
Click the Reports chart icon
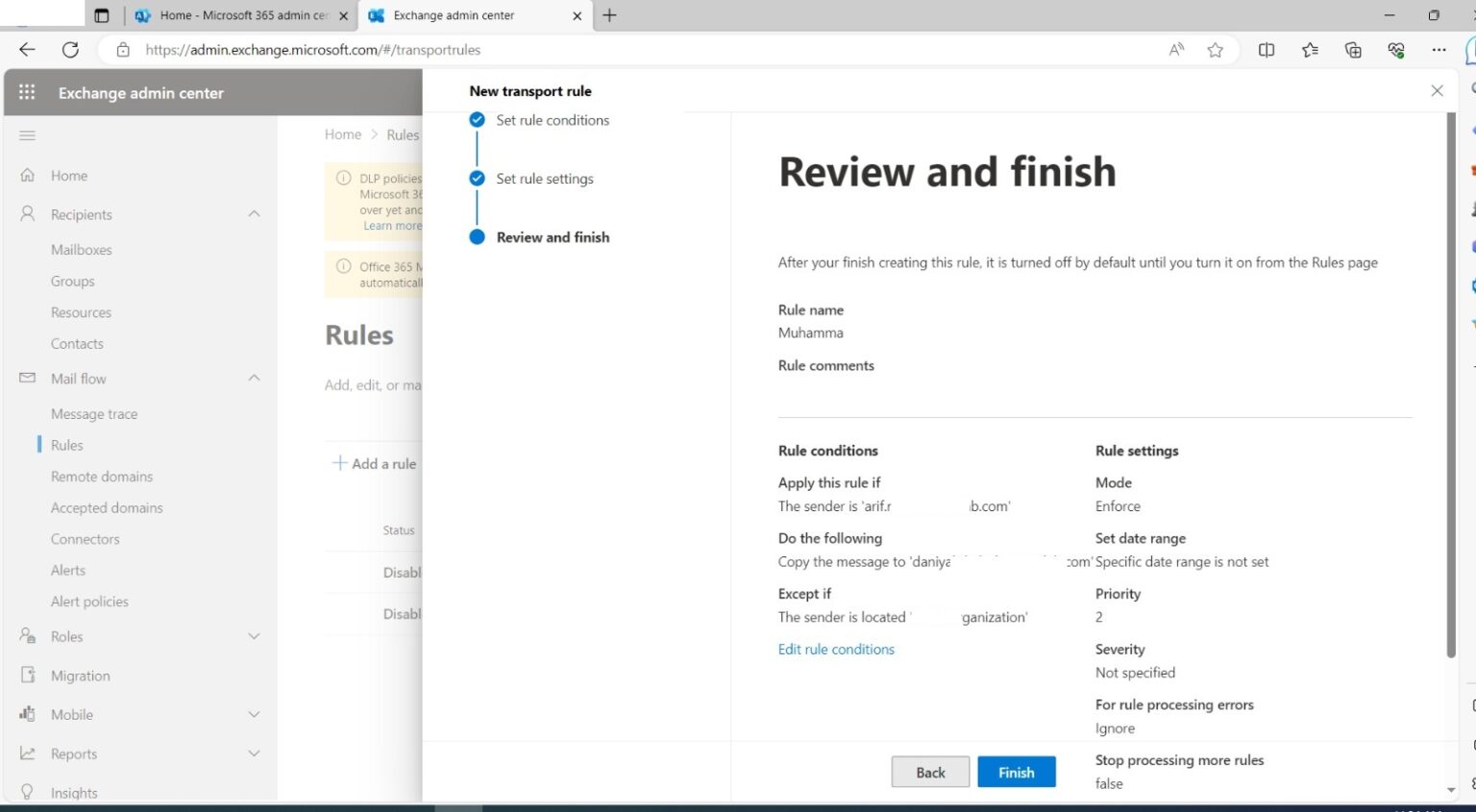pos(28,753)
